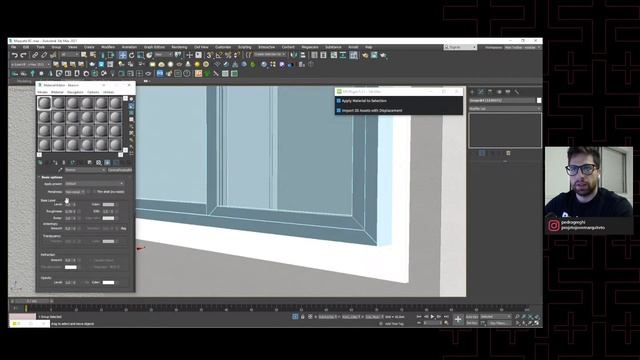The height and width of the screenshot is (360, 640).
Task: Click the Undo arrow in main toolbar
Action: [15, 55]
